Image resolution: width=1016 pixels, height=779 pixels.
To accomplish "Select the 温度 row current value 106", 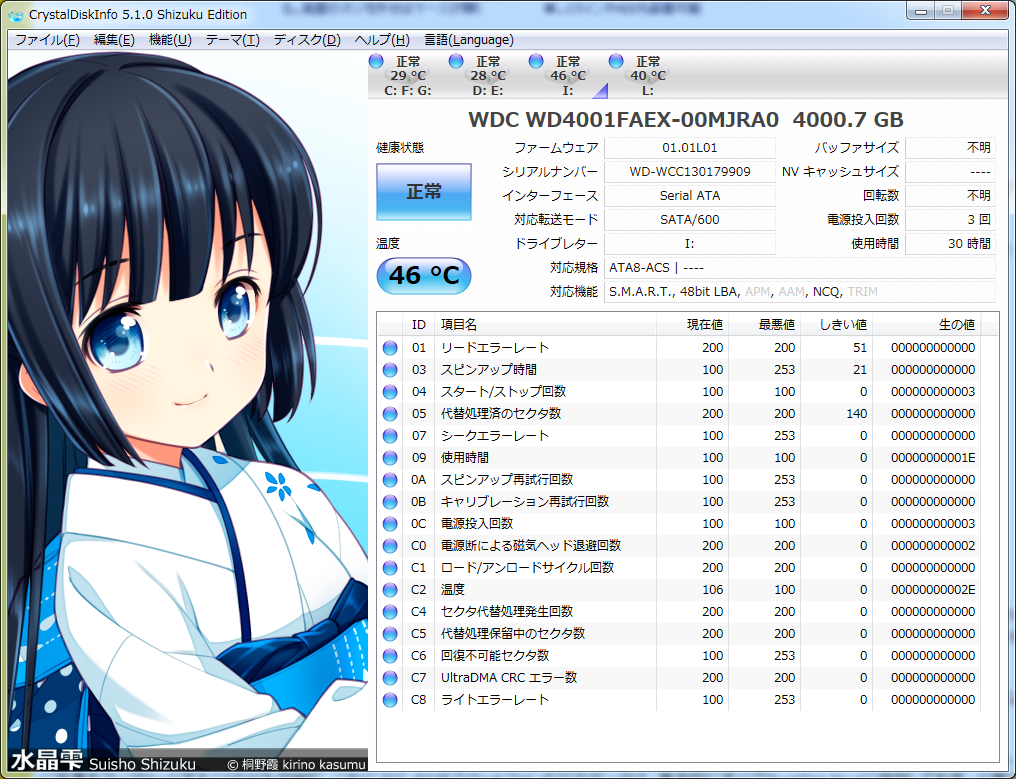I will 712,590.
